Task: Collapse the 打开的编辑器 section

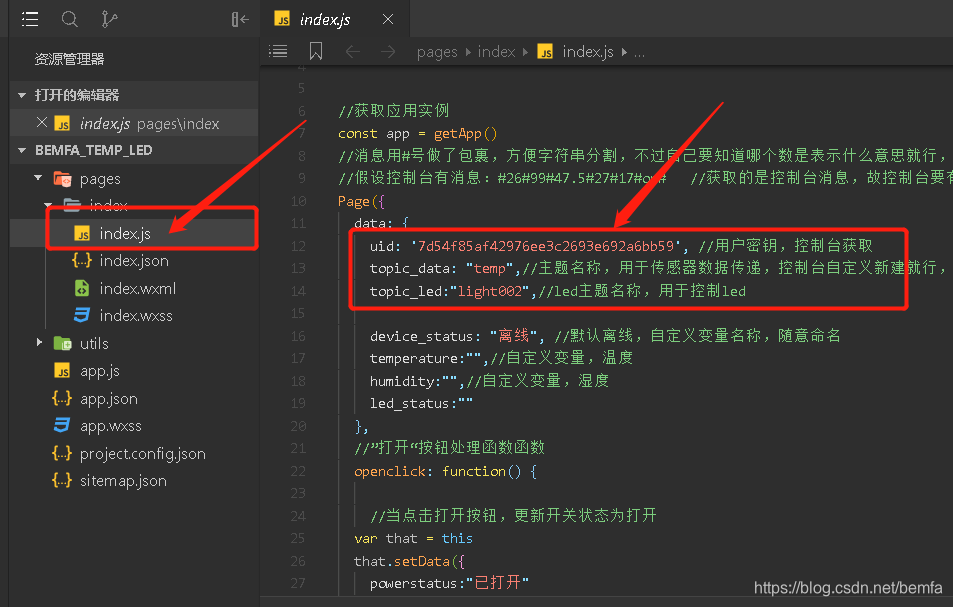Action: click(x=22, y=95)
